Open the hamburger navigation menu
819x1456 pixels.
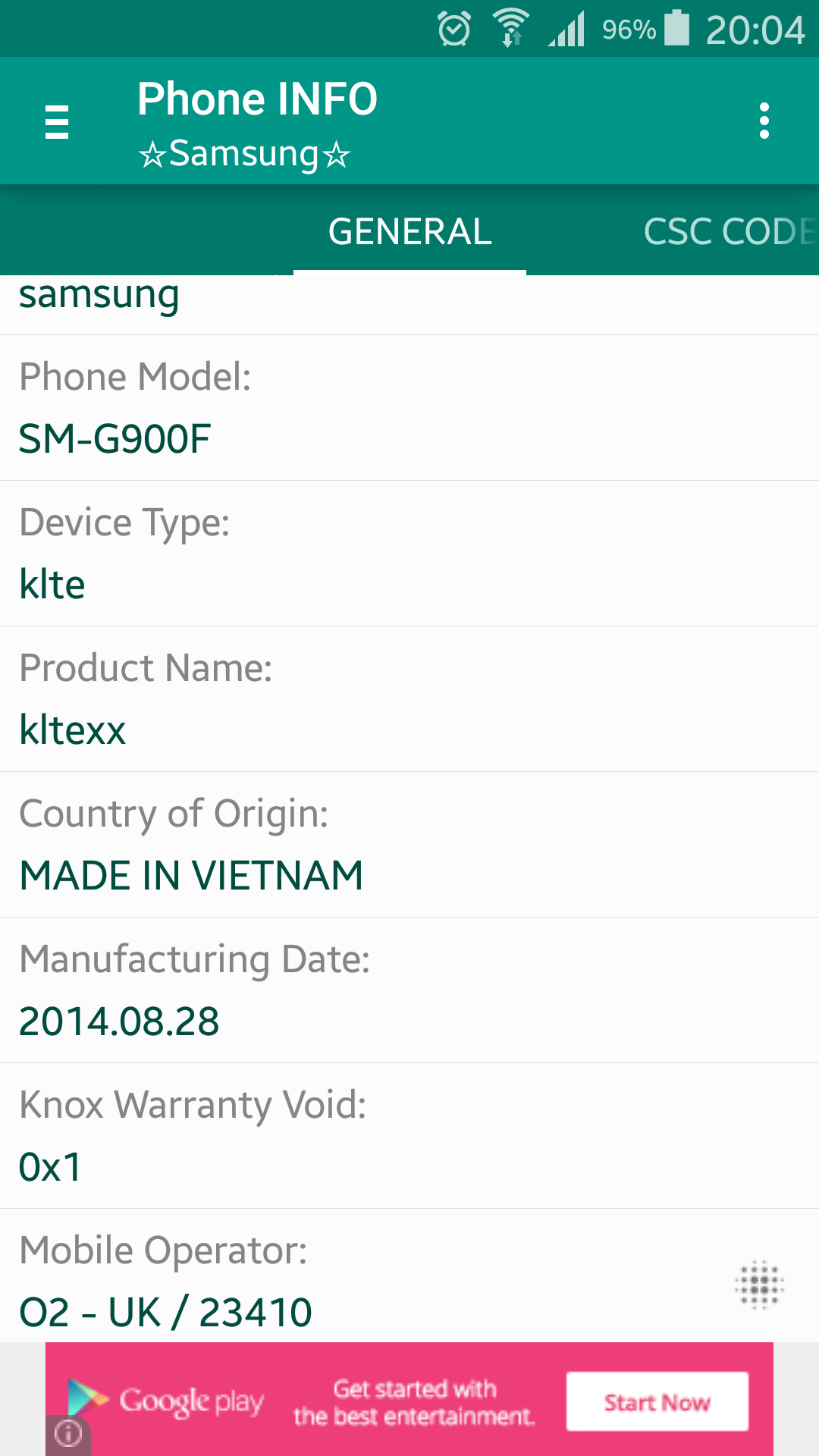(57, 122)
